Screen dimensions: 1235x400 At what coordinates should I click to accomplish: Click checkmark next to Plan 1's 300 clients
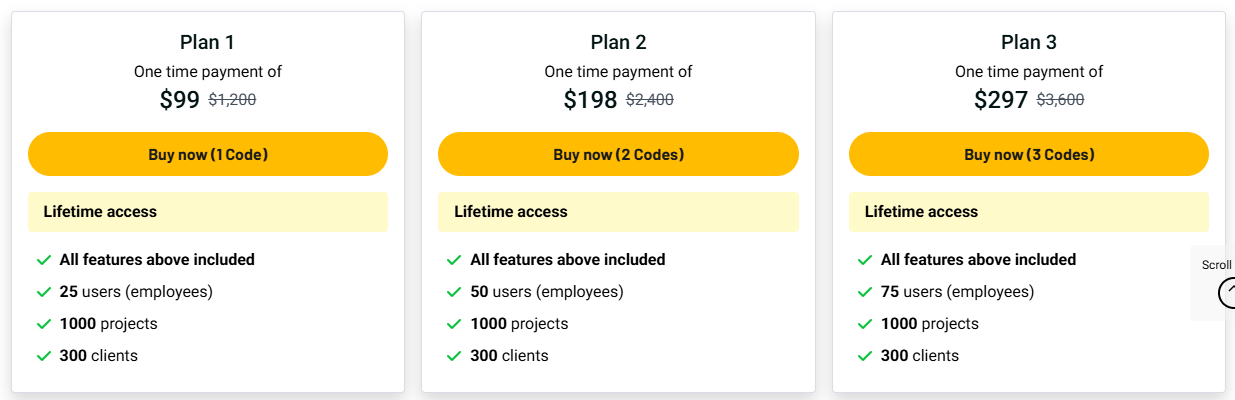(x=44, y=356)
